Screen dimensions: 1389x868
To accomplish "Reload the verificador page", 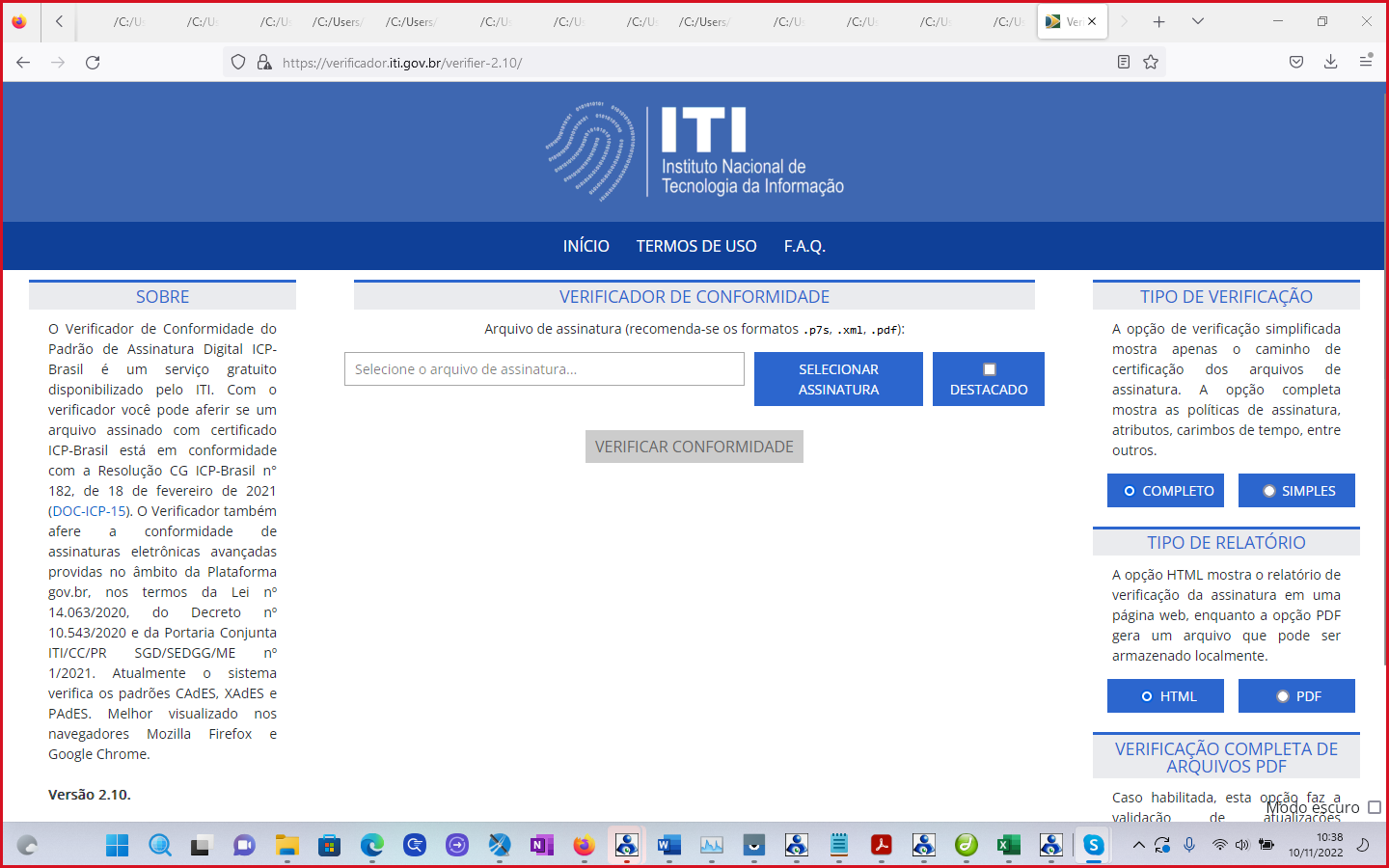I will tap(93, 63).
